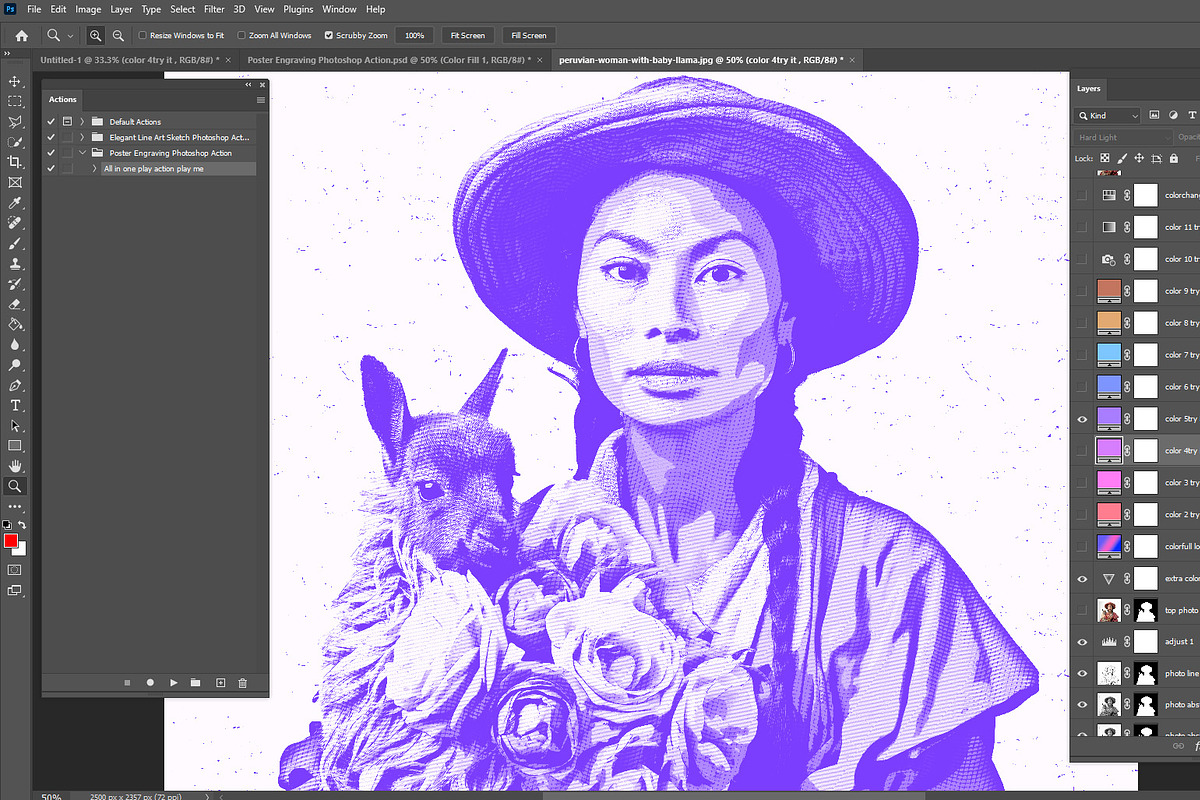The height and width of the screenshot is (800, 1200).
Task: Open the Image menu
Action: [88, 9]
